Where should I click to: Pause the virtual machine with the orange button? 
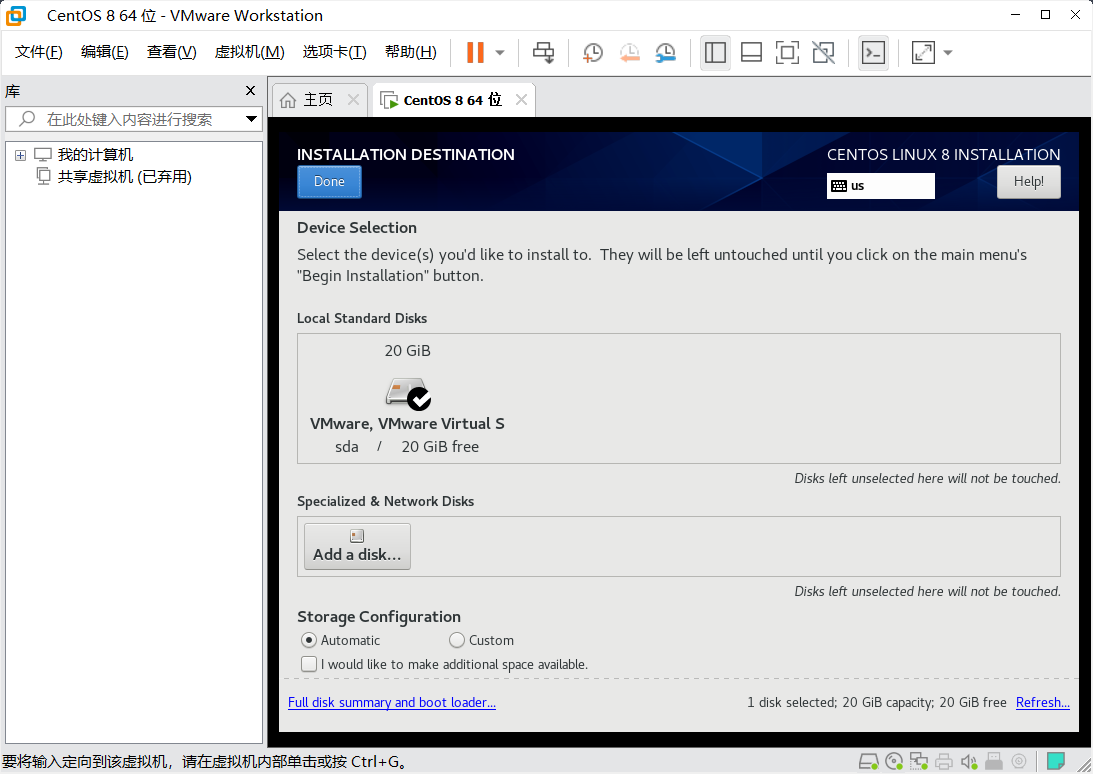tap(475, 52)
